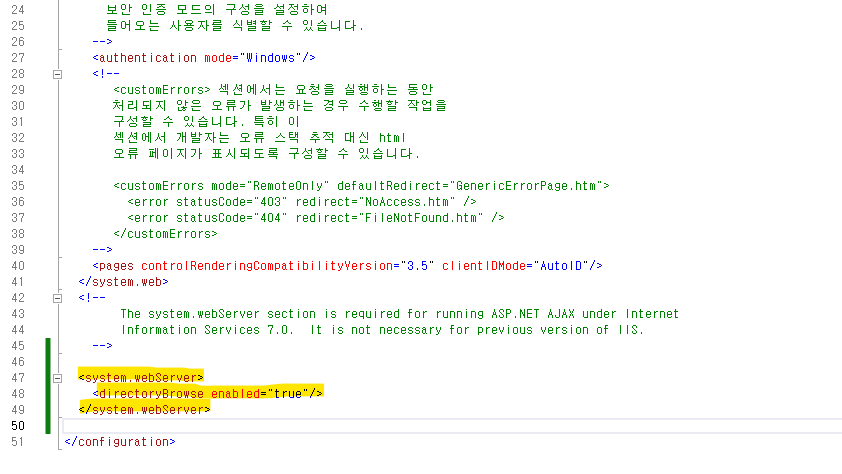Screen dimensions: 842x474
Task: Click the comment end marker on line 39
Action: point(102,250)
